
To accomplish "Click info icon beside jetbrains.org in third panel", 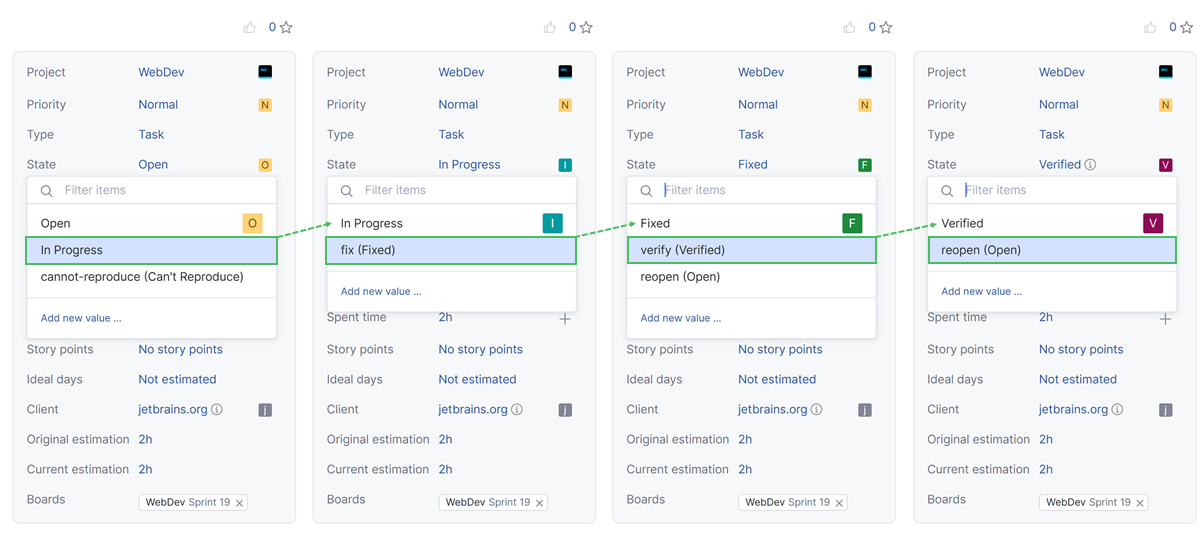I will click(x=816, y=410).
